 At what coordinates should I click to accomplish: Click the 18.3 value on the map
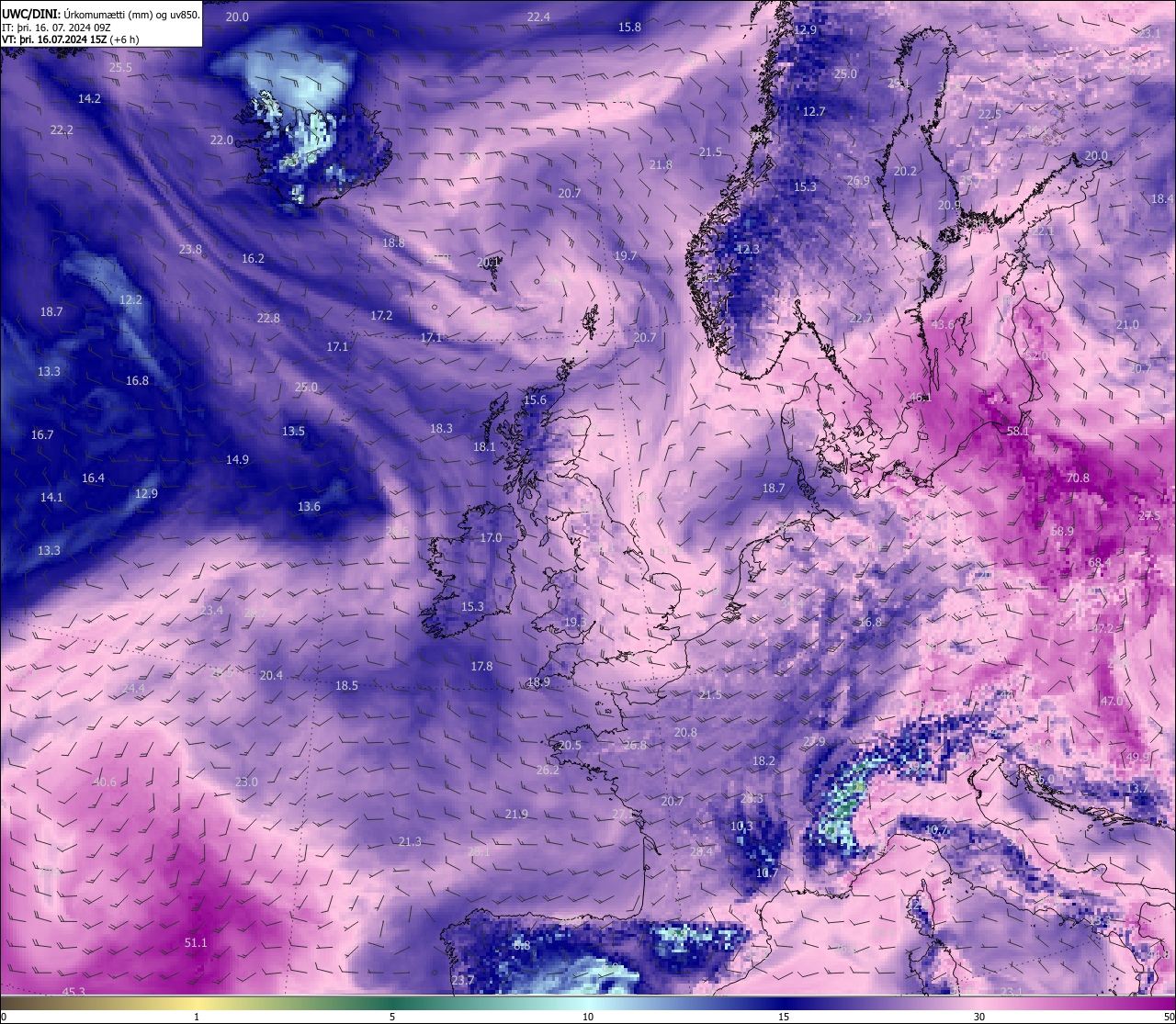click(x=441, y=428)
